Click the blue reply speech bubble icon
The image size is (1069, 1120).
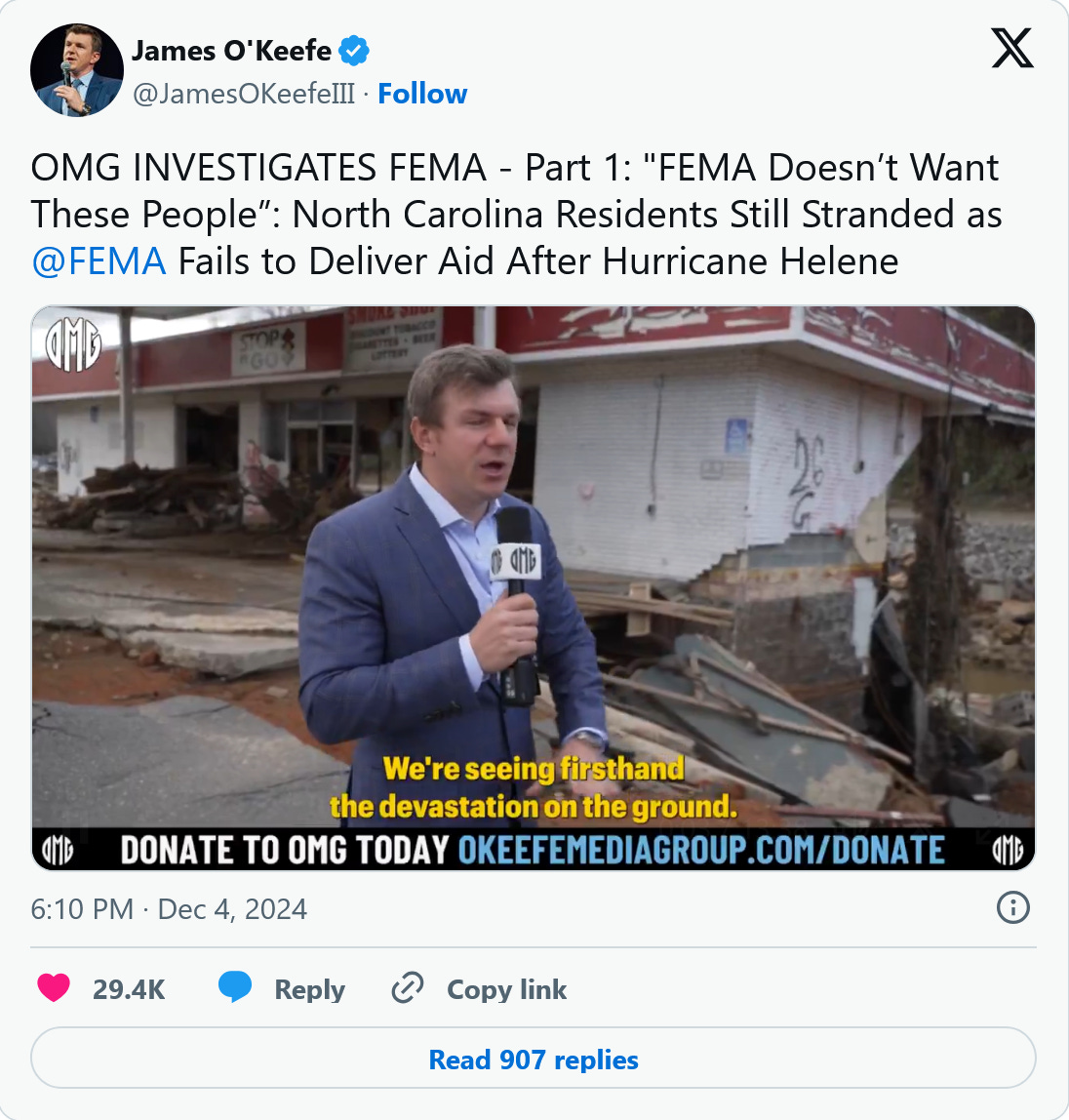tap(235, 987)
